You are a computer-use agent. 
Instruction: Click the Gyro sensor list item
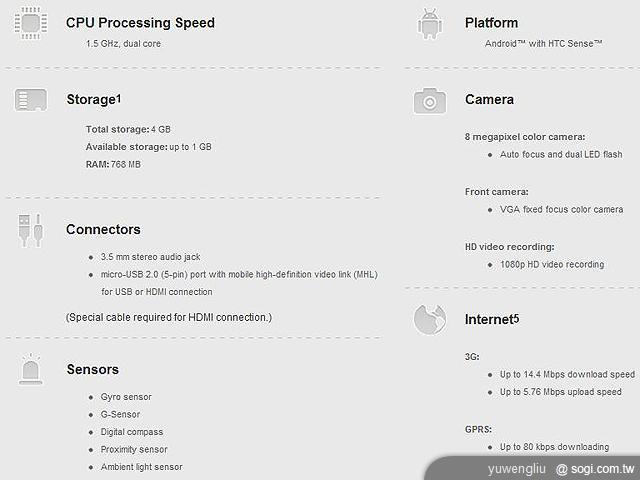[126, 397]
